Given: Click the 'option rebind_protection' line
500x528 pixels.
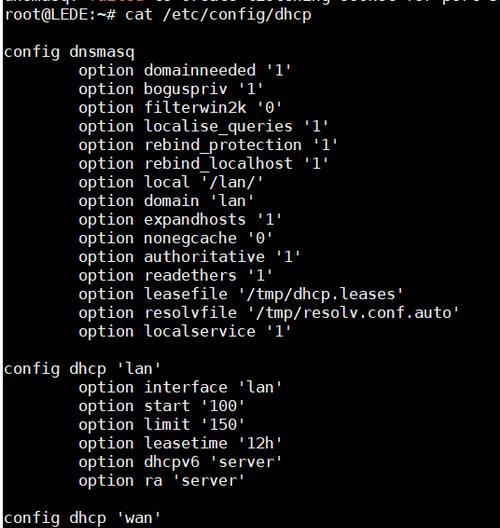Looking at the screenshot, I should [x=208, y=145].
